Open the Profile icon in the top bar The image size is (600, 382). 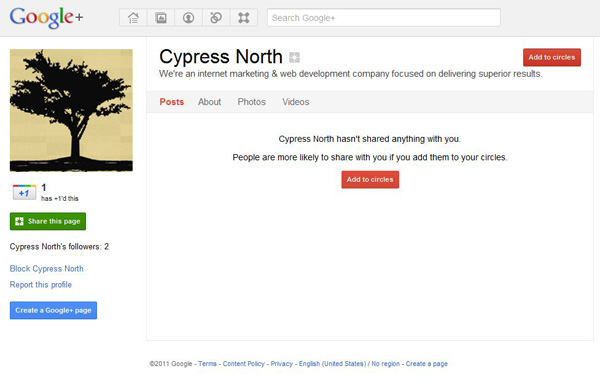click(x=188, y=18)
